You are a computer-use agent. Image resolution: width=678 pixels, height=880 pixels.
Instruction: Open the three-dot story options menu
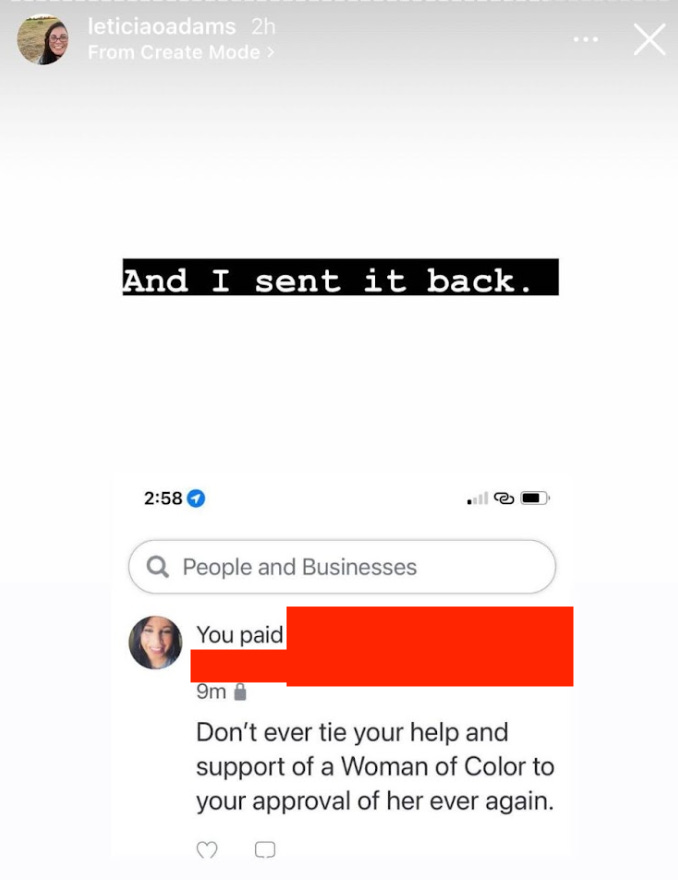coord(585,39)
